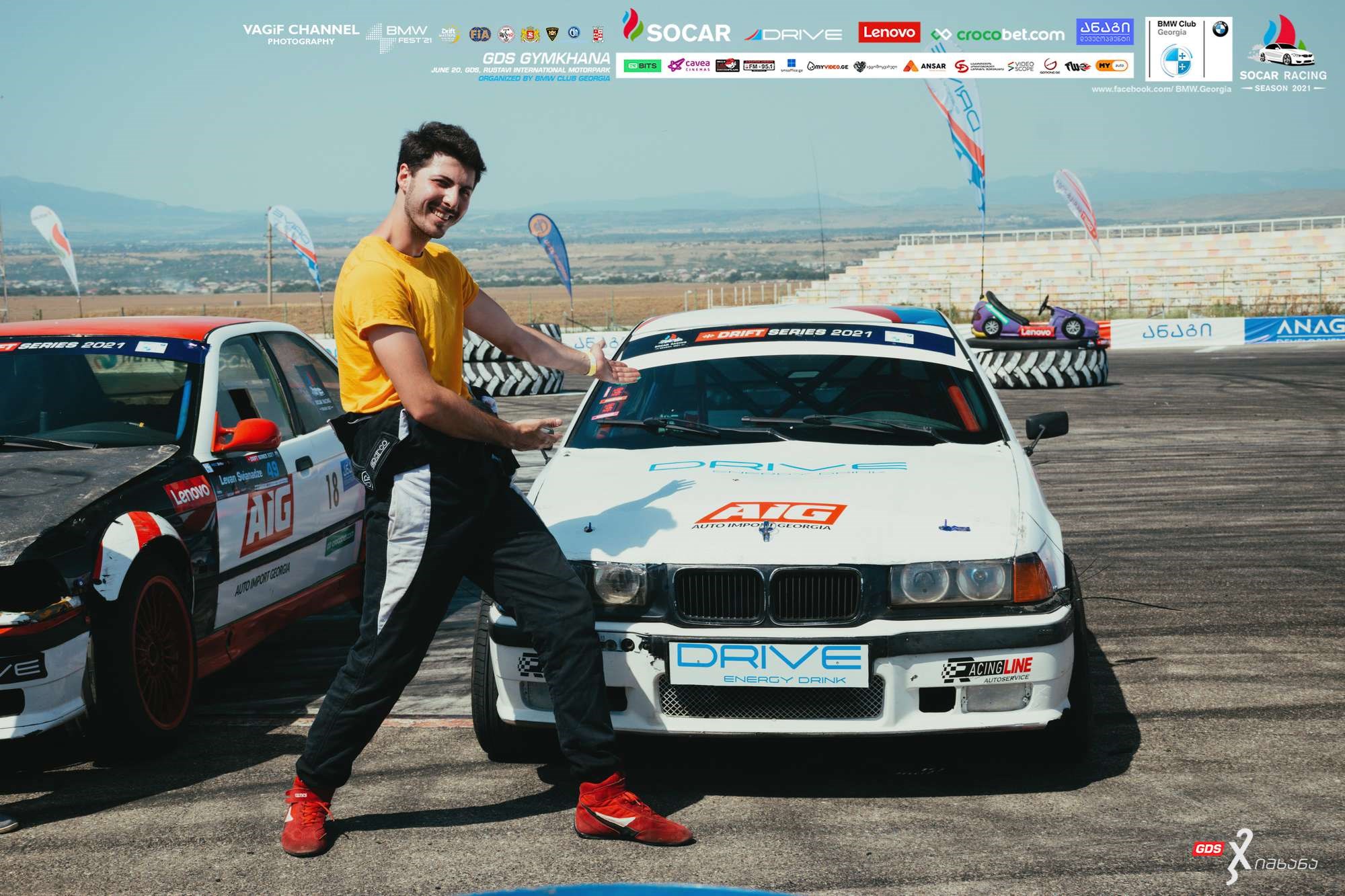1345x896 pixels.
Task: Click the FIA round emblem
Action: click(479, 35)
